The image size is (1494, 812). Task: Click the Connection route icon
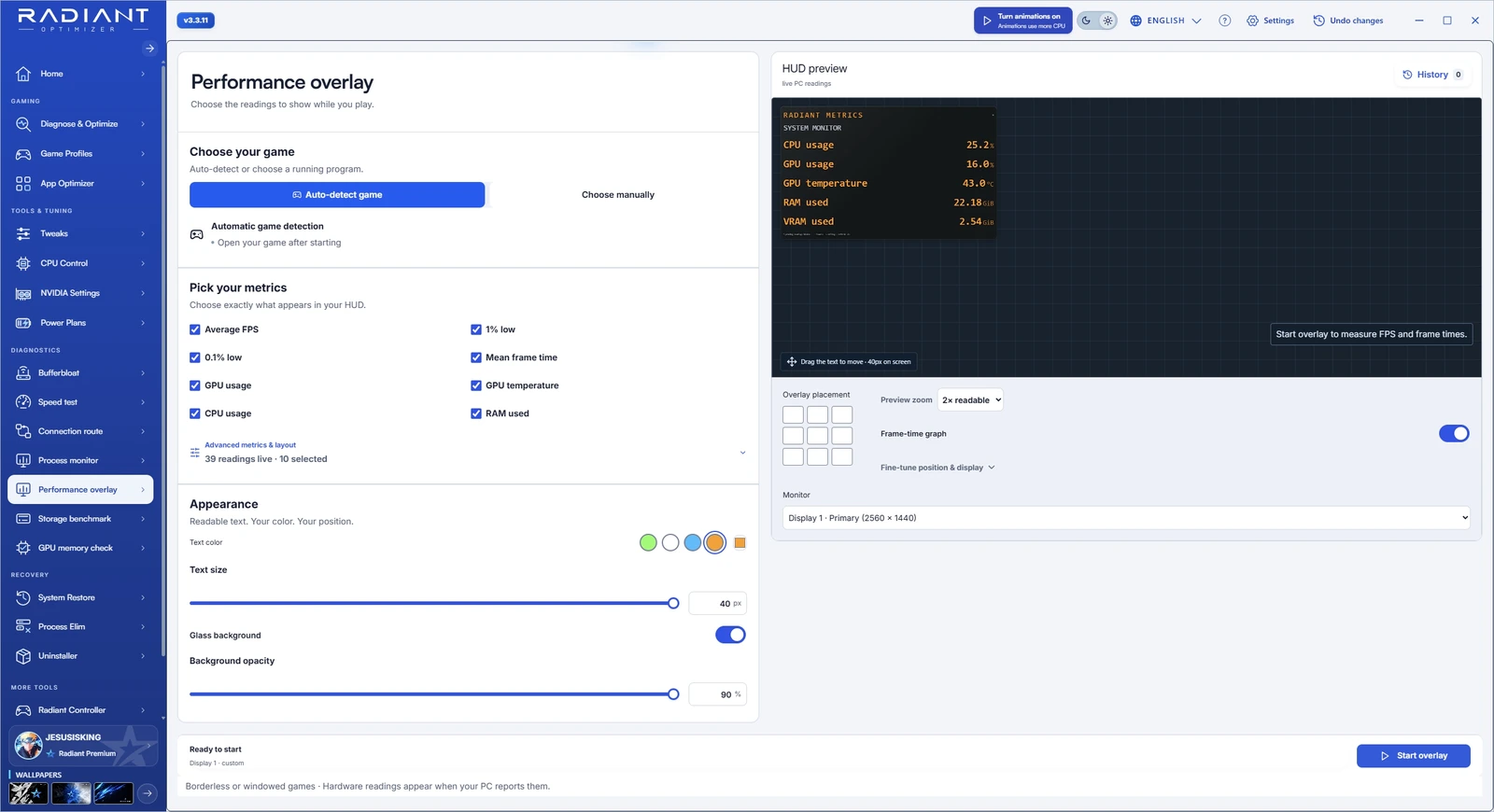(x=23, y=431)
